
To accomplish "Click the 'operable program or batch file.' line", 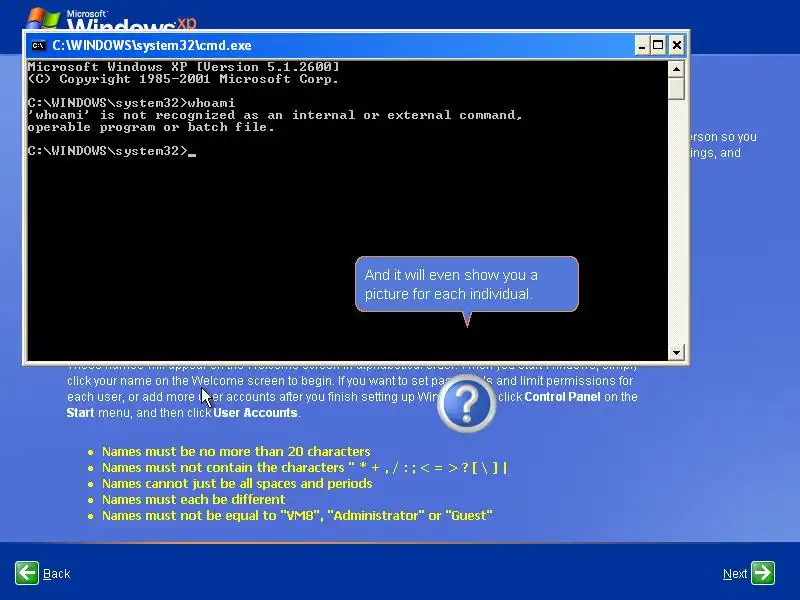I will point(151,128).
